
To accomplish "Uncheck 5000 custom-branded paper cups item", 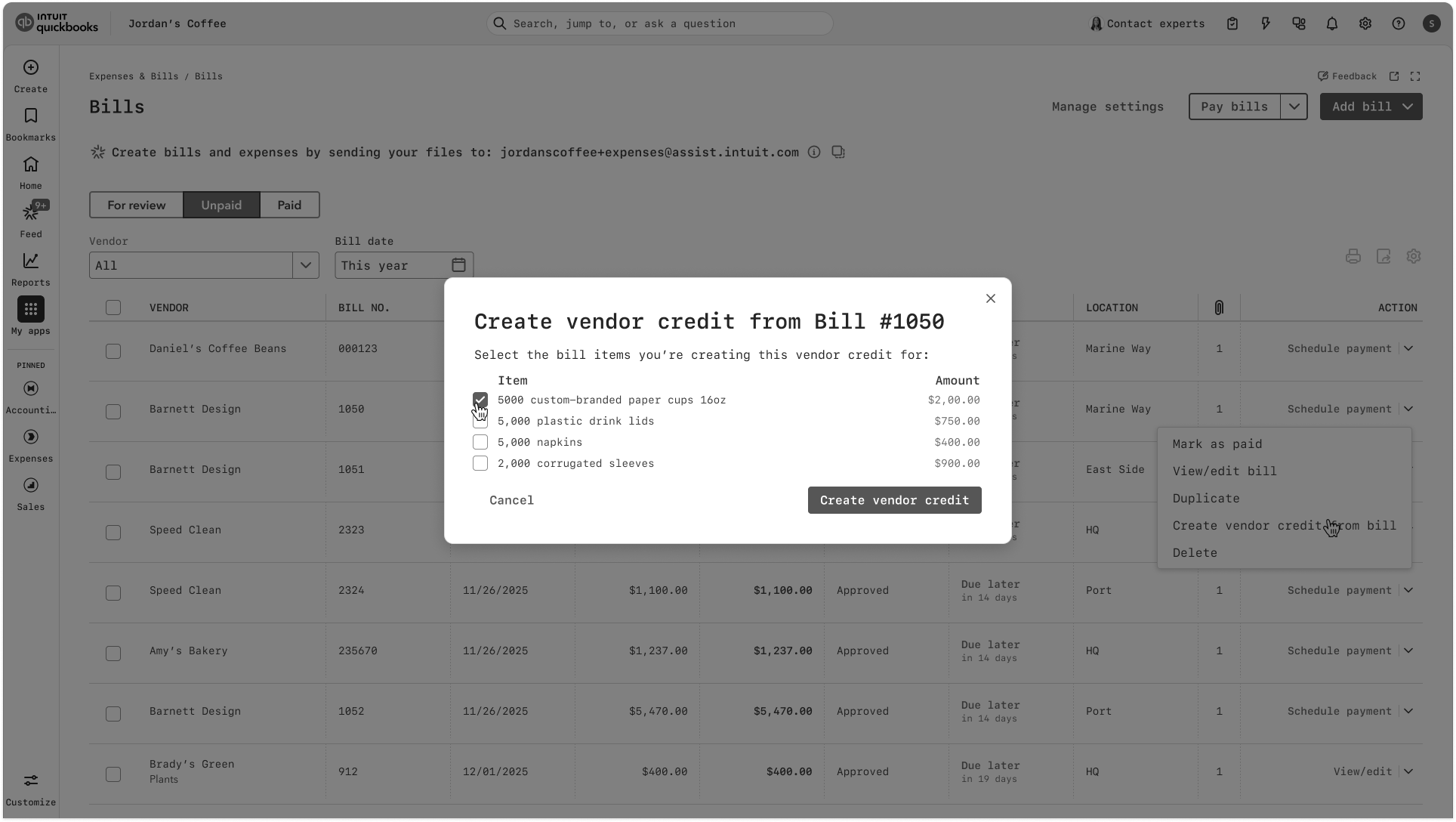I will [480, 400].
